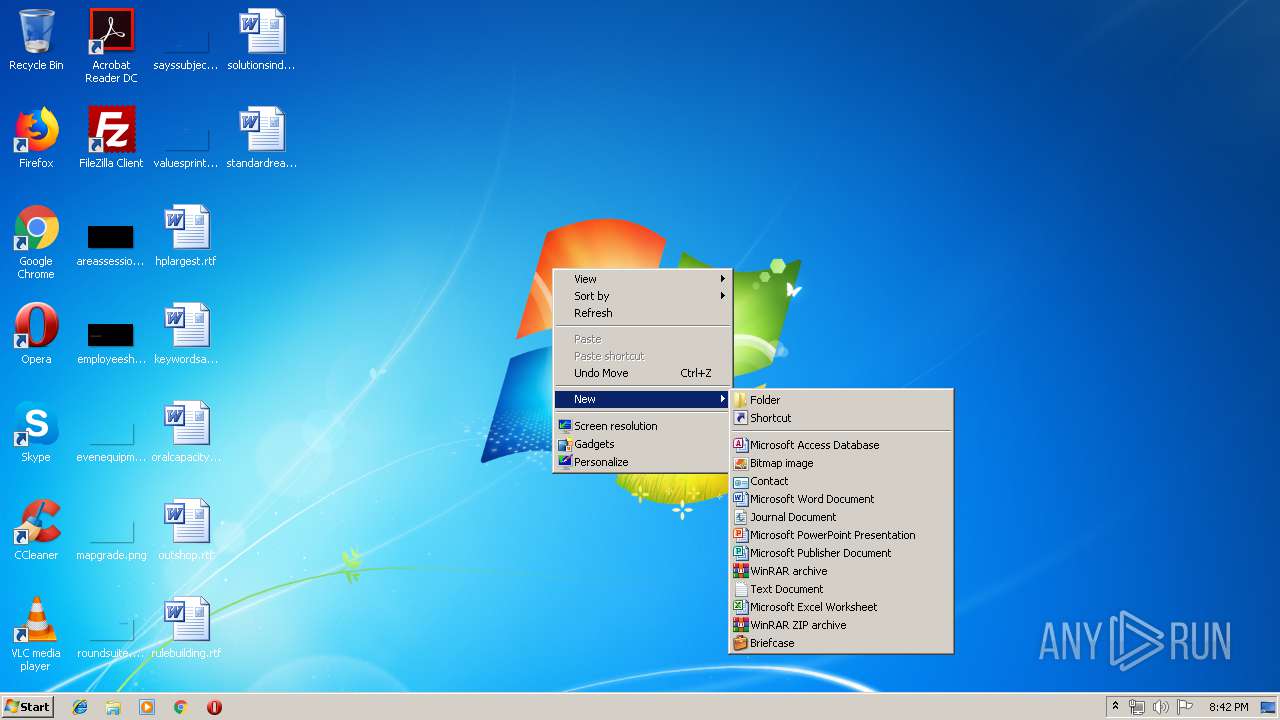Viewport: 1280px width, 720px height.
Task: Expand the View submenu
Action: 642,279
